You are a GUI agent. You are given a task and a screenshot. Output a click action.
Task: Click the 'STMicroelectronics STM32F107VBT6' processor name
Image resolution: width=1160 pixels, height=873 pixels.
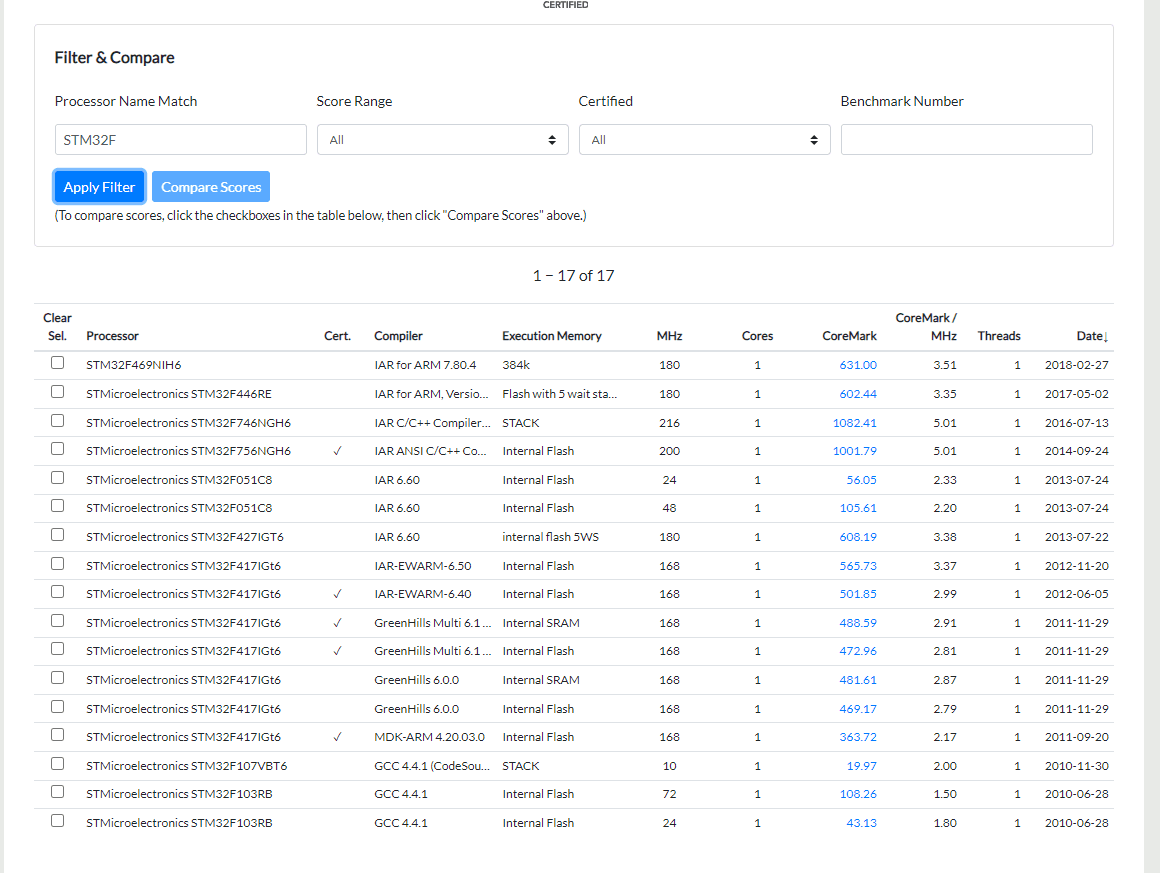186,765
